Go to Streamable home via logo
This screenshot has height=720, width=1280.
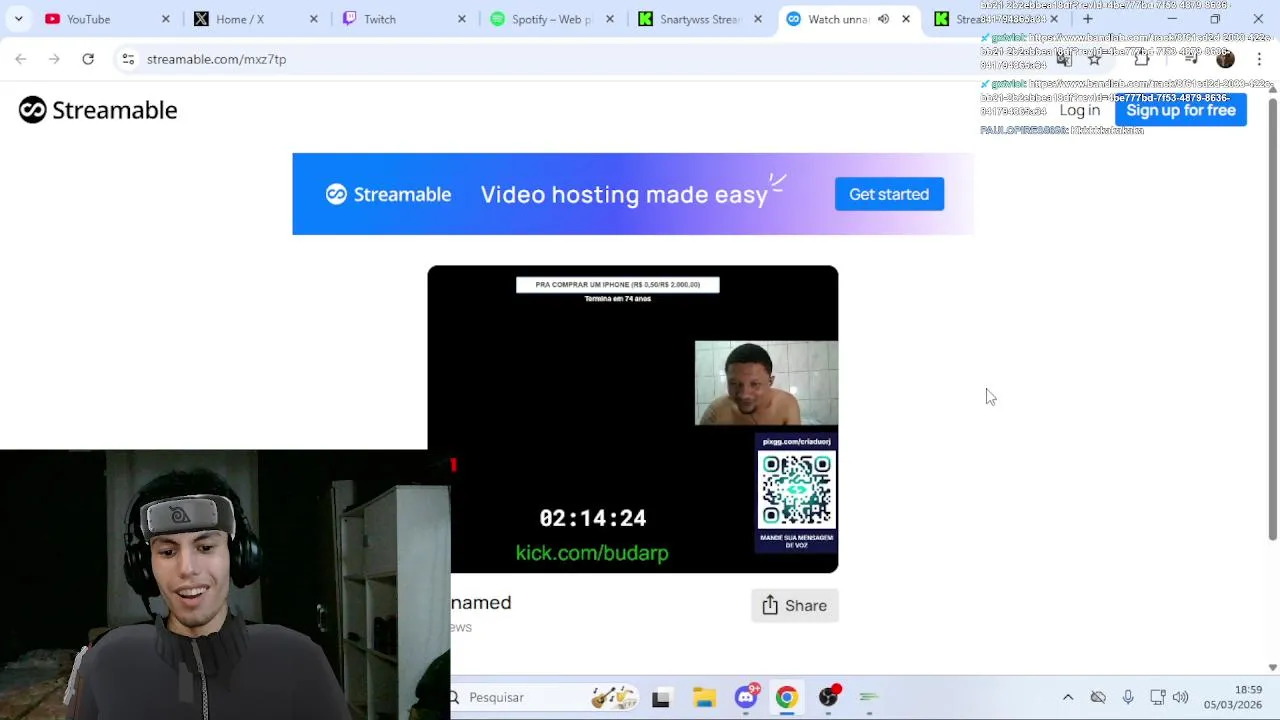point(98,110)
